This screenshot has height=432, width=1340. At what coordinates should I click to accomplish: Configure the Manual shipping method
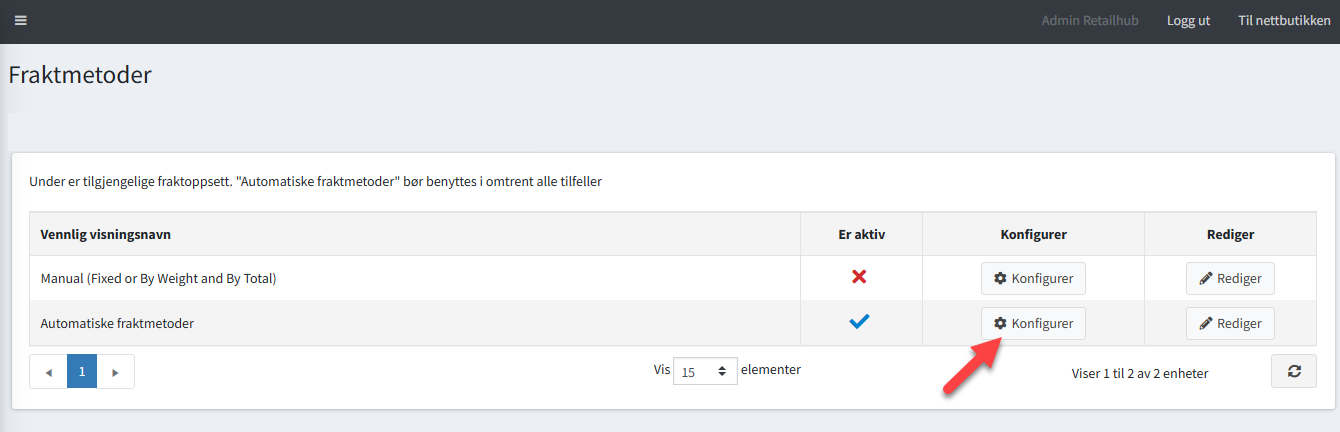click(1032, 278)
